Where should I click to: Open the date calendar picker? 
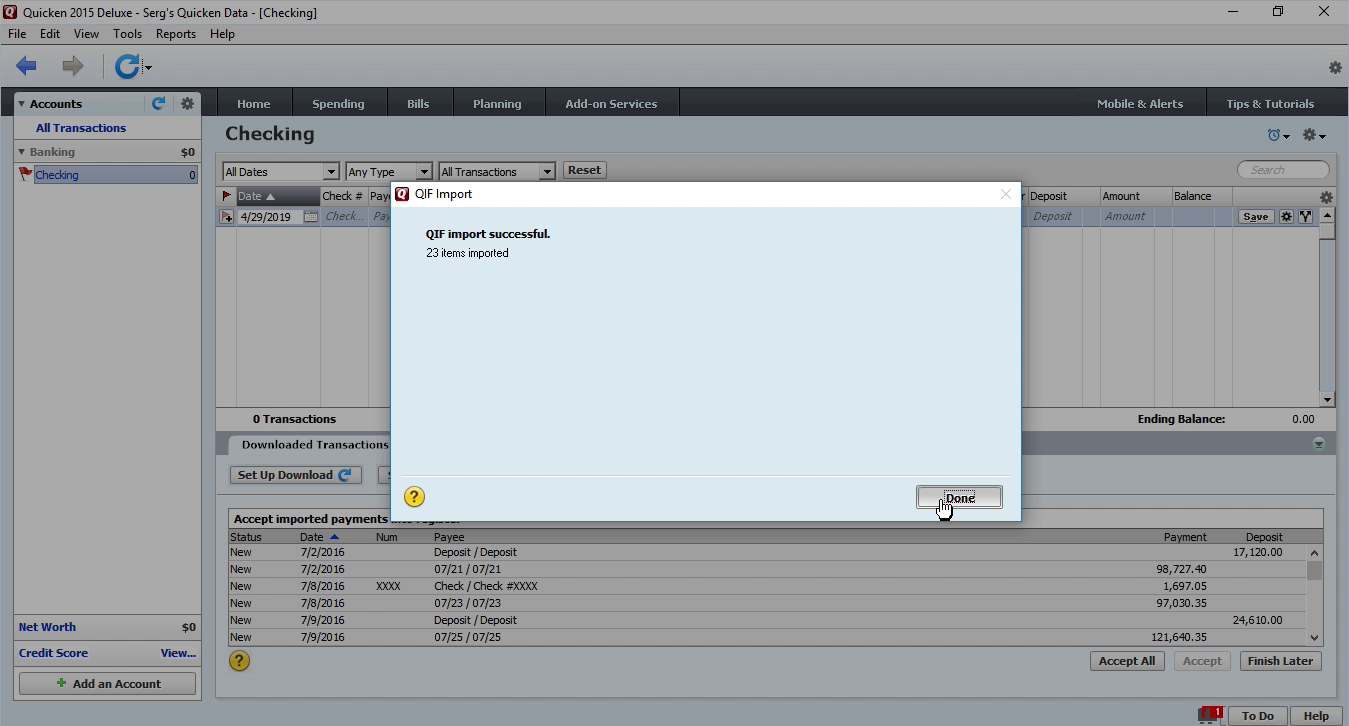coord(311,216)
